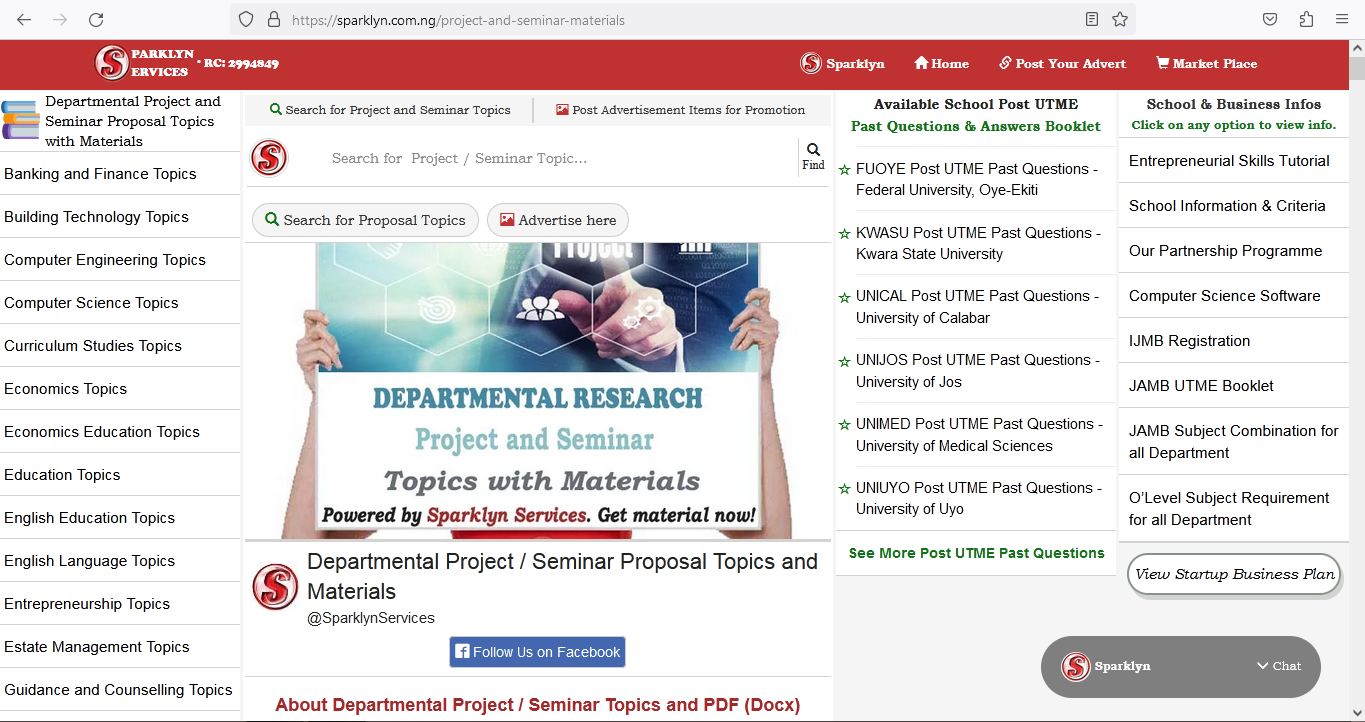Open Guidance and Counselling Topics

118,690
